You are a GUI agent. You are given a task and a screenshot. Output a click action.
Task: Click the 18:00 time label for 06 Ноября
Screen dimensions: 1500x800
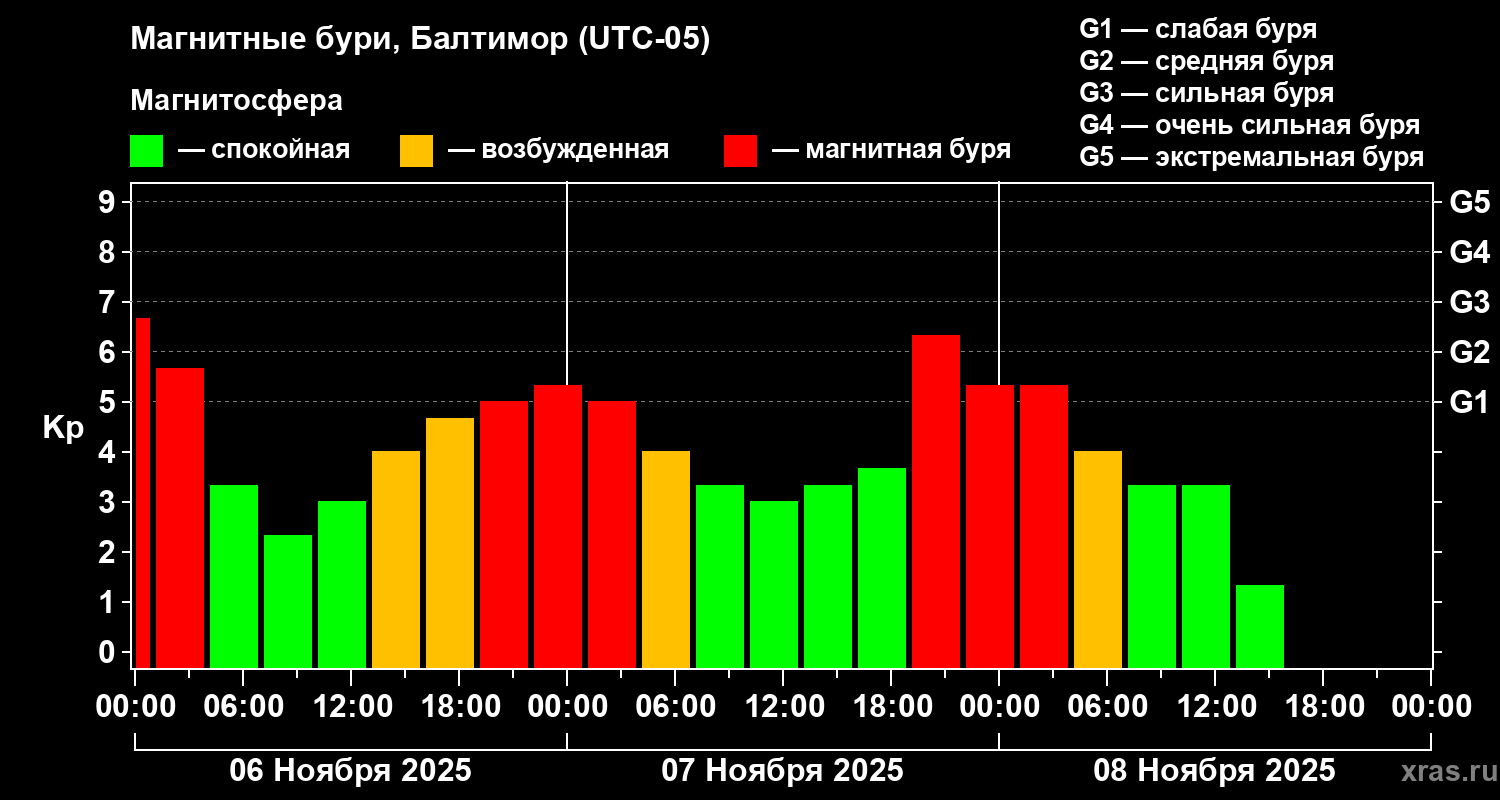pyautogui.click(x=459, y=707)
